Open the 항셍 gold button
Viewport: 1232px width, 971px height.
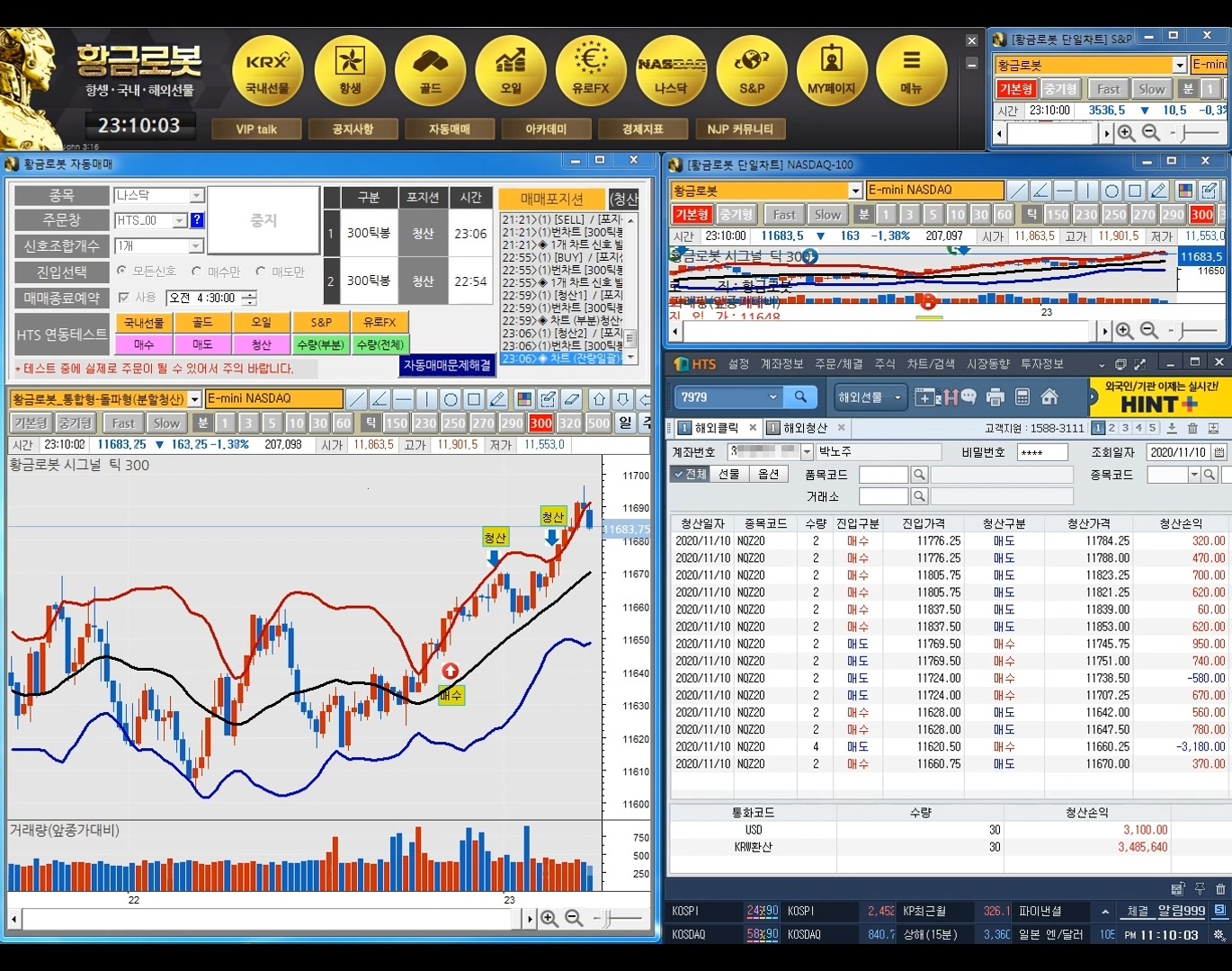tap(349, 72)
